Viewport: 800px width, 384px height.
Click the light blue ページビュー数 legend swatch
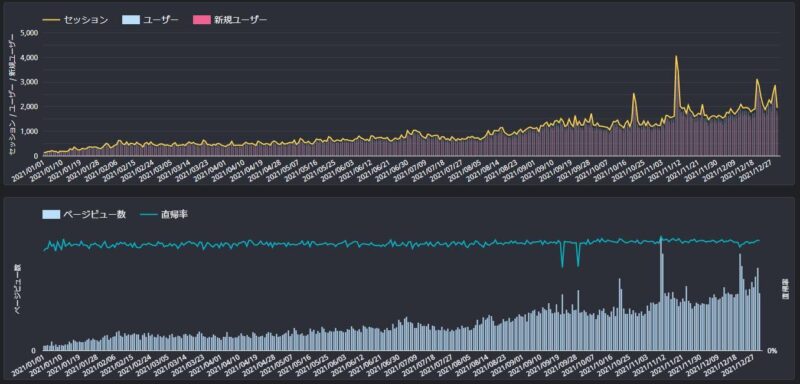51,215
